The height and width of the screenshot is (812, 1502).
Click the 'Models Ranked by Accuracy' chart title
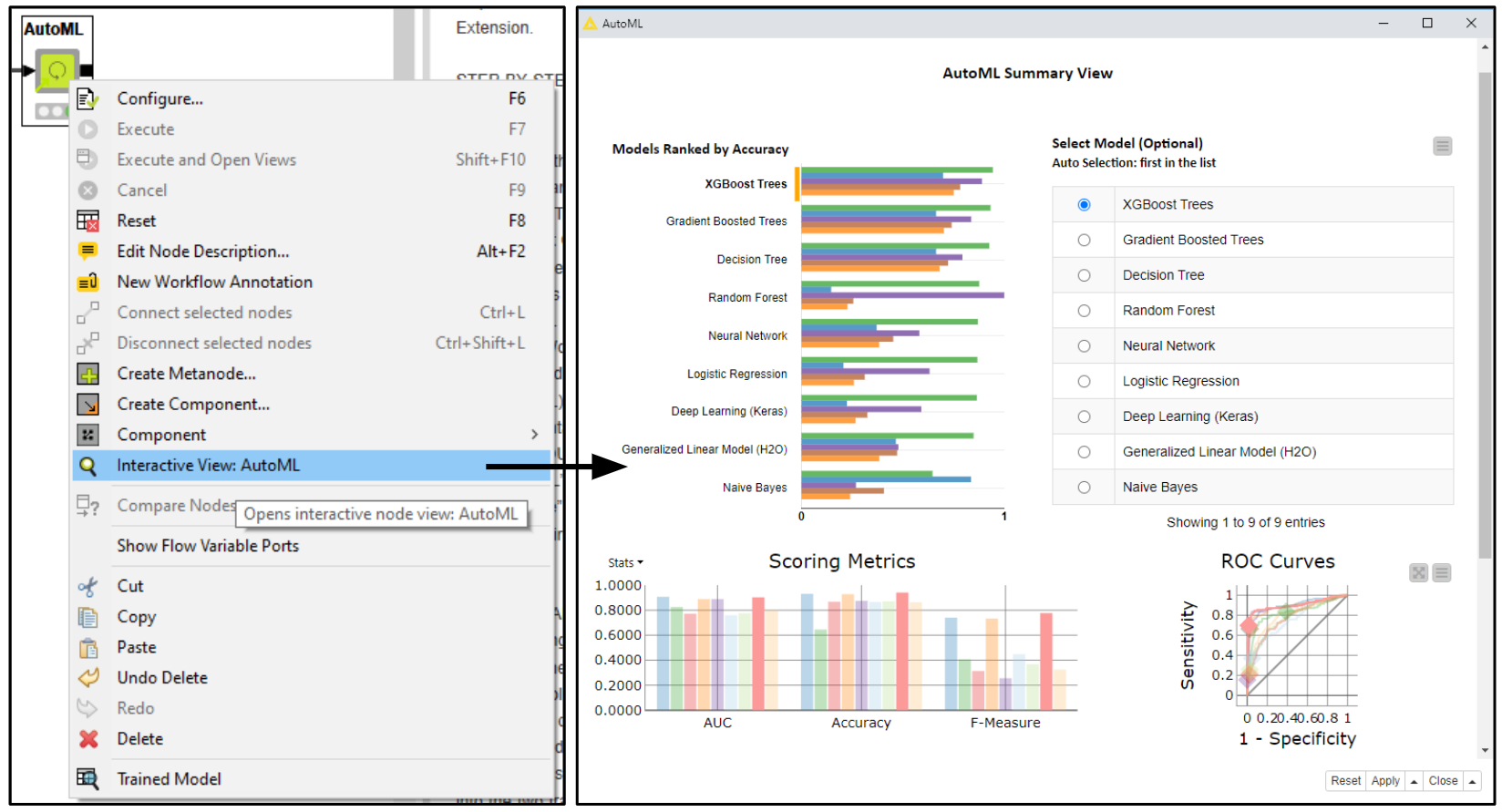point(700,149)
